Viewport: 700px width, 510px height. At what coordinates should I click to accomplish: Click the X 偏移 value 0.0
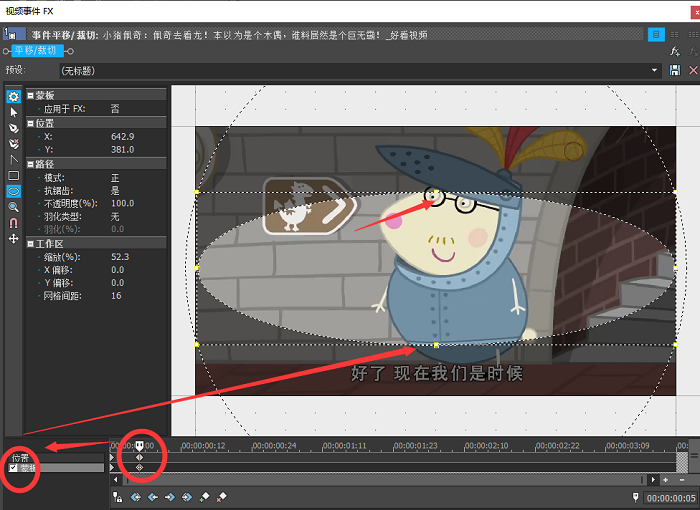pos(117,270)
